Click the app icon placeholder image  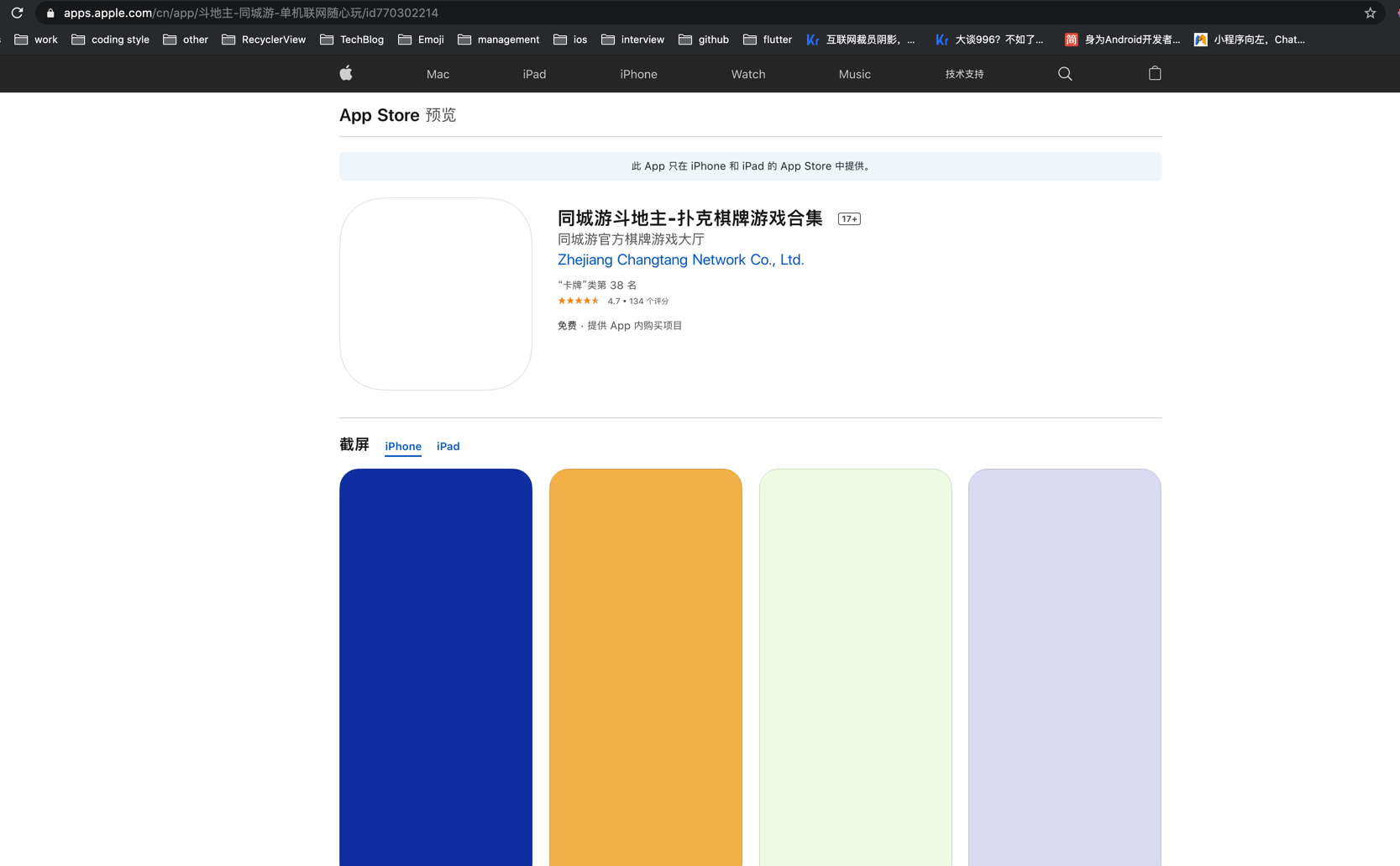coord(436,294)
